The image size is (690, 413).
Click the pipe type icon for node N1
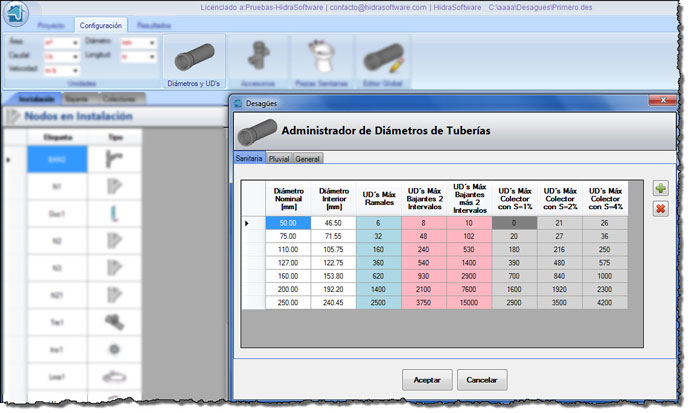[x=115, y=185]
